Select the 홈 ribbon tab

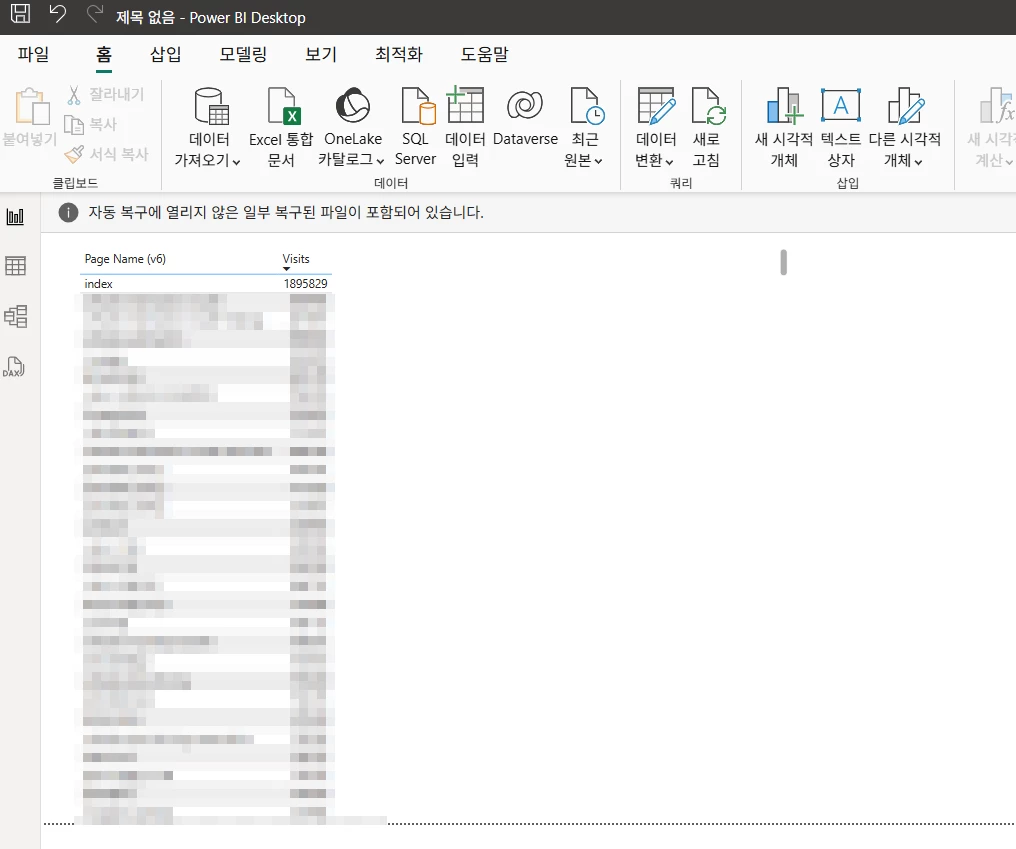pyautogui.click(x=104, y=54)
